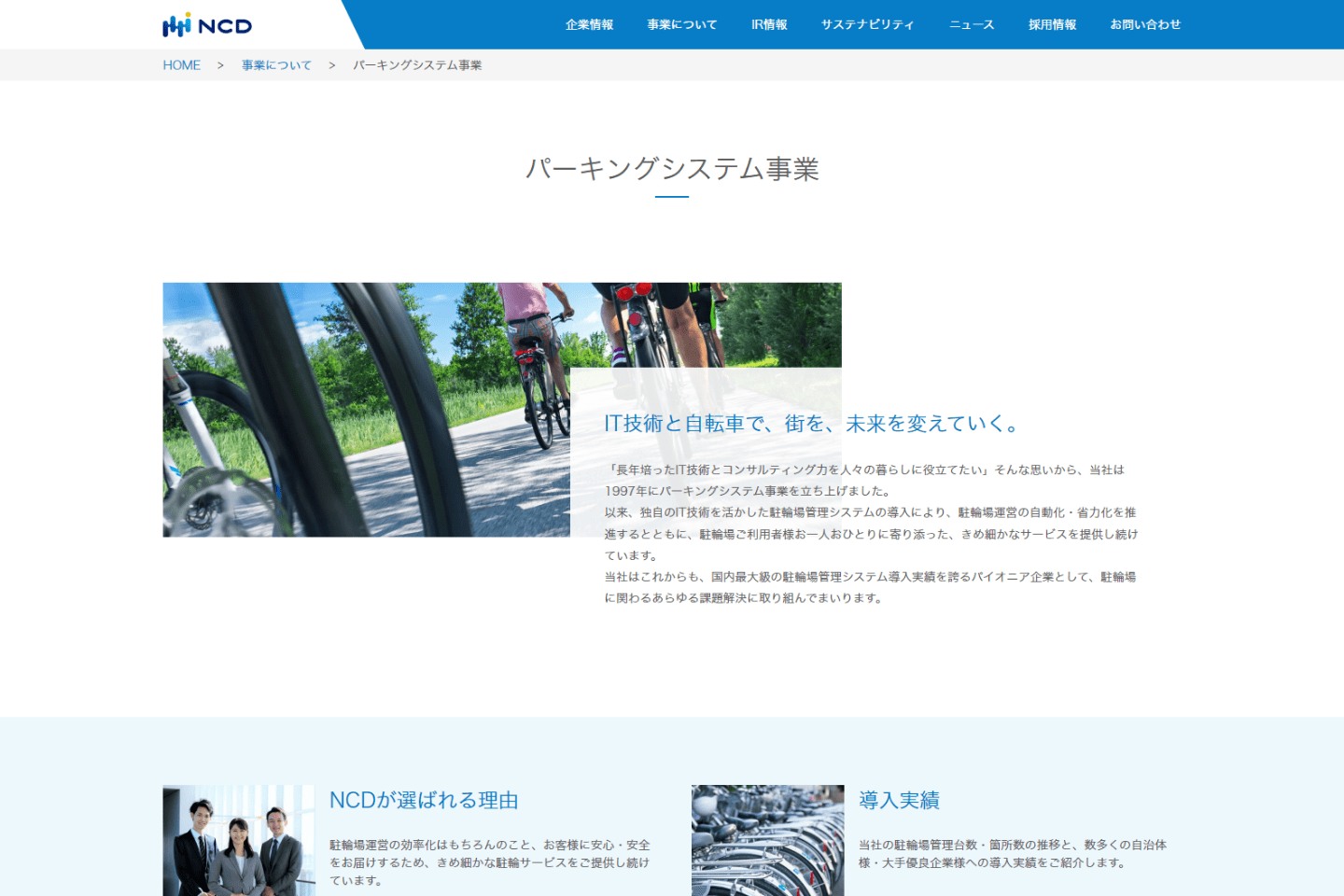Click the blue underline beneath the page title
Image resolution: width=1344 pixels, height=896 pixels.
click(x=672, y=195)
